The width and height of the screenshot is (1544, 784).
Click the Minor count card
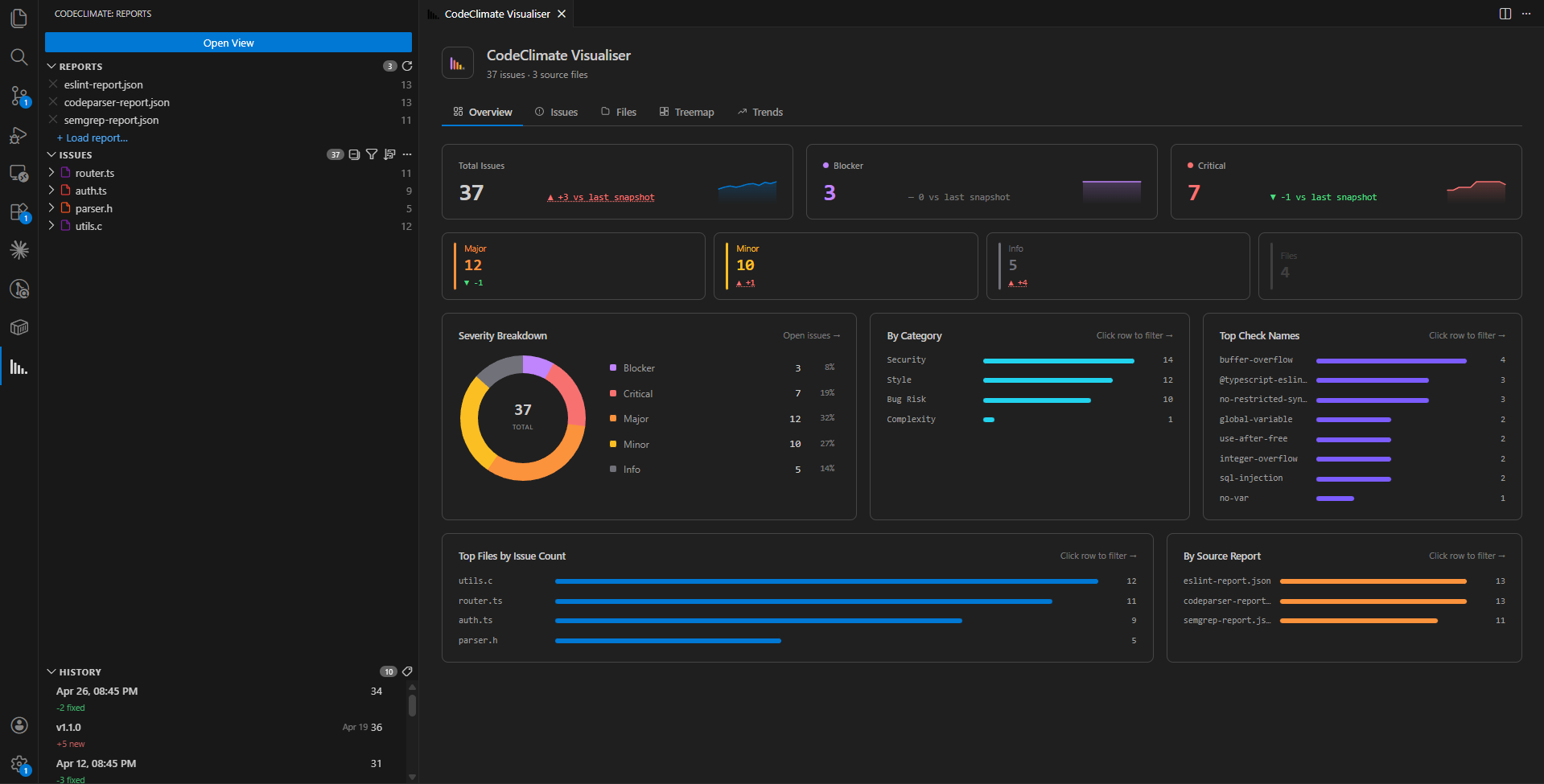tap(846, 266)
